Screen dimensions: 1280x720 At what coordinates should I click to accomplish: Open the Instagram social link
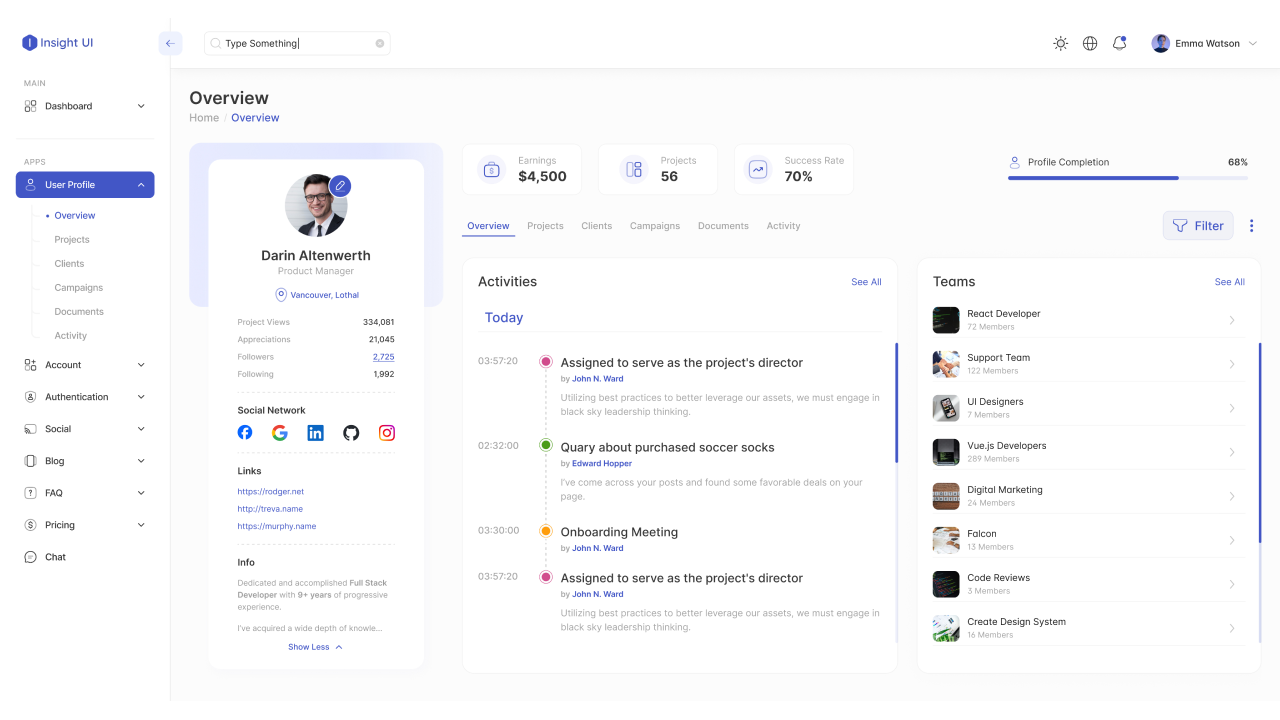coord(387,432)
